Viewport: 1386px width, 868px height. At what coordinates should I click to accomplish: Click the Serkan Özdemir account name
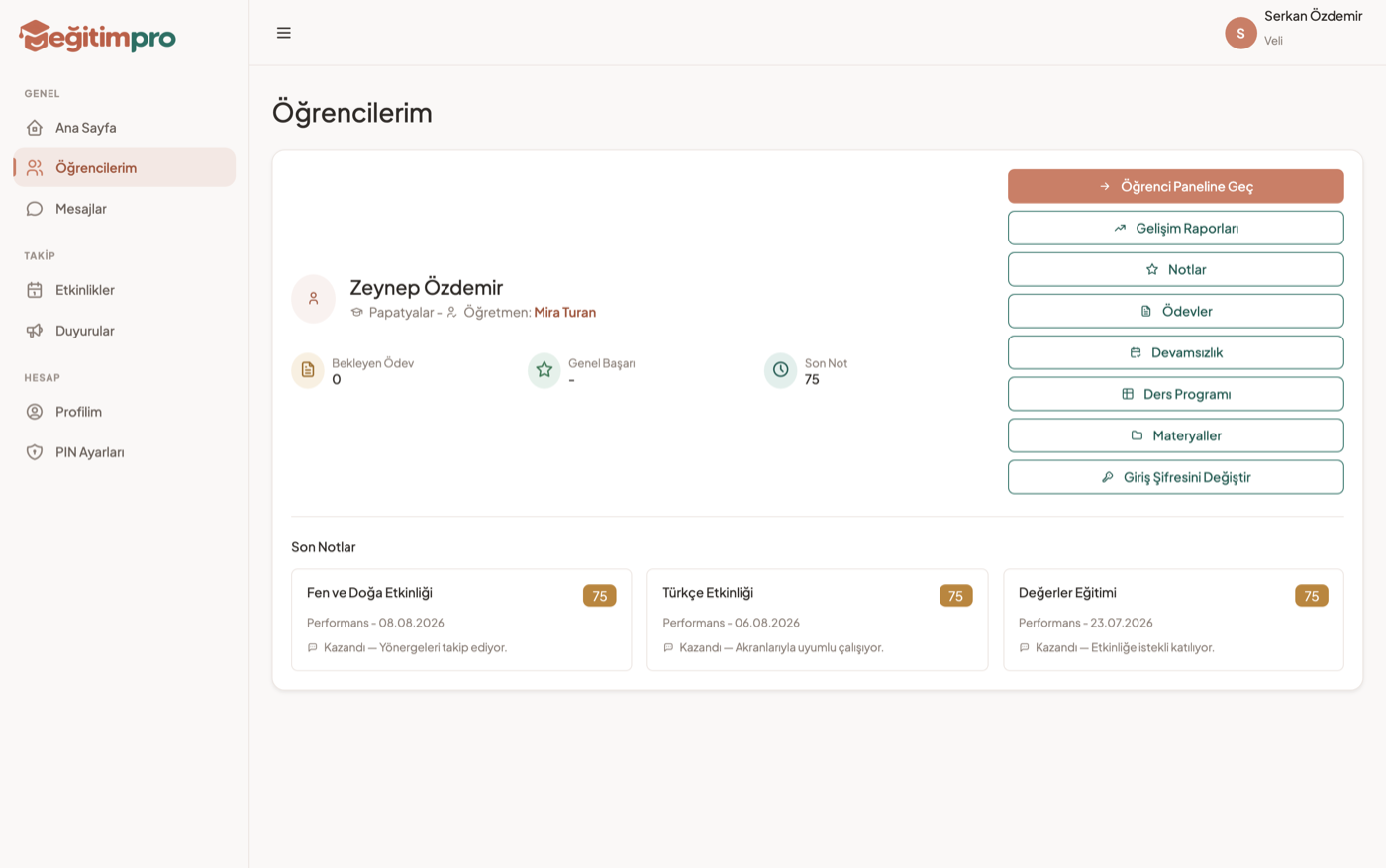click(1314, 16)
